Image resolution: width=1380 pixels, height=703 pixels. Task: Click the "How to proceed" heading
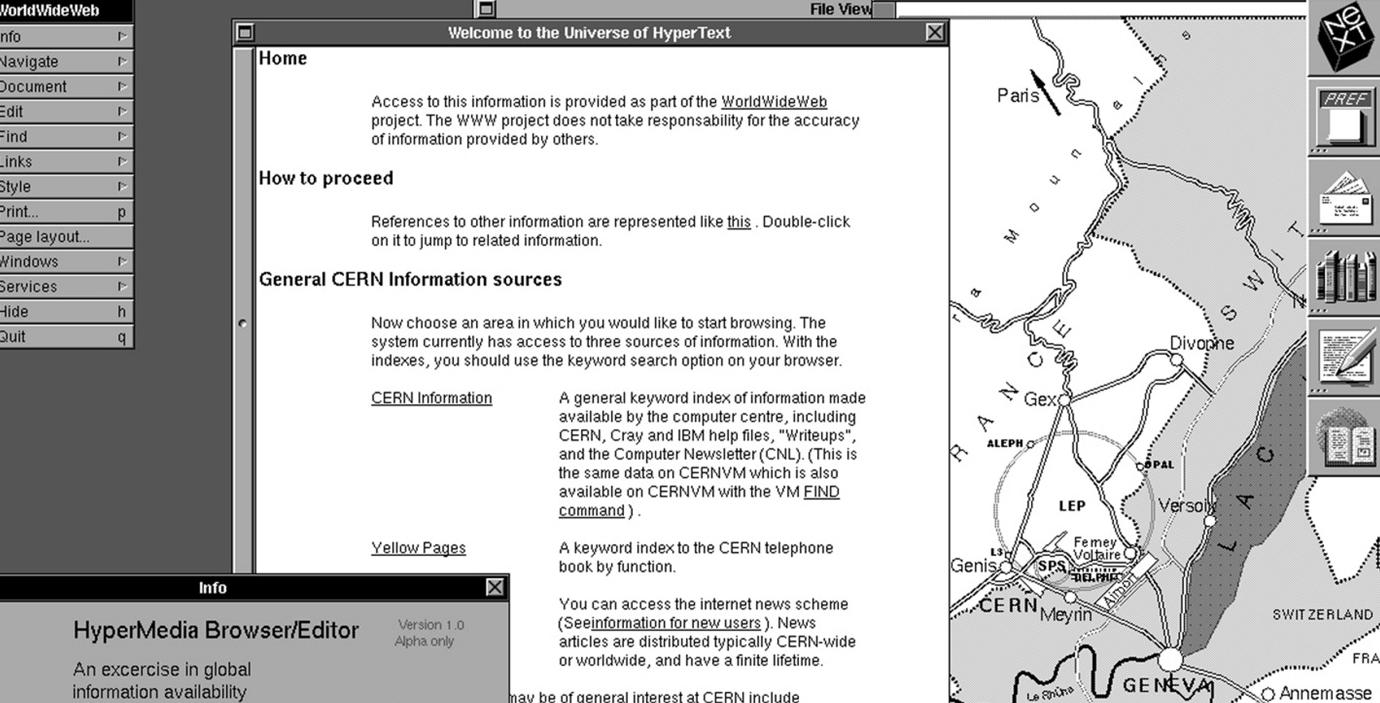click(x=326, y=178)
